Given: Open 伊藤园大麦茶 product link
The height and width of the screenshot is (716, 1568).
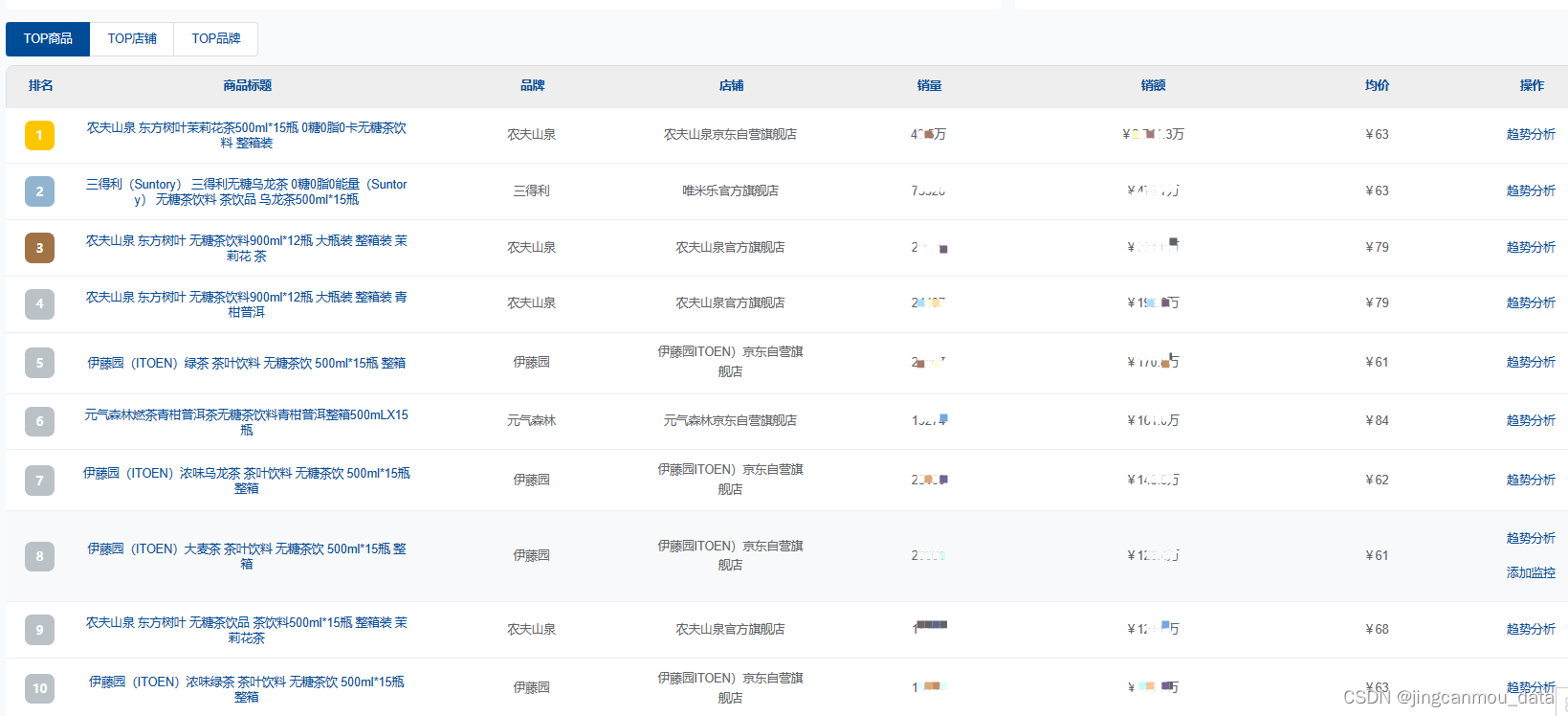Looking at the screenshot, I should pos(247,556).
